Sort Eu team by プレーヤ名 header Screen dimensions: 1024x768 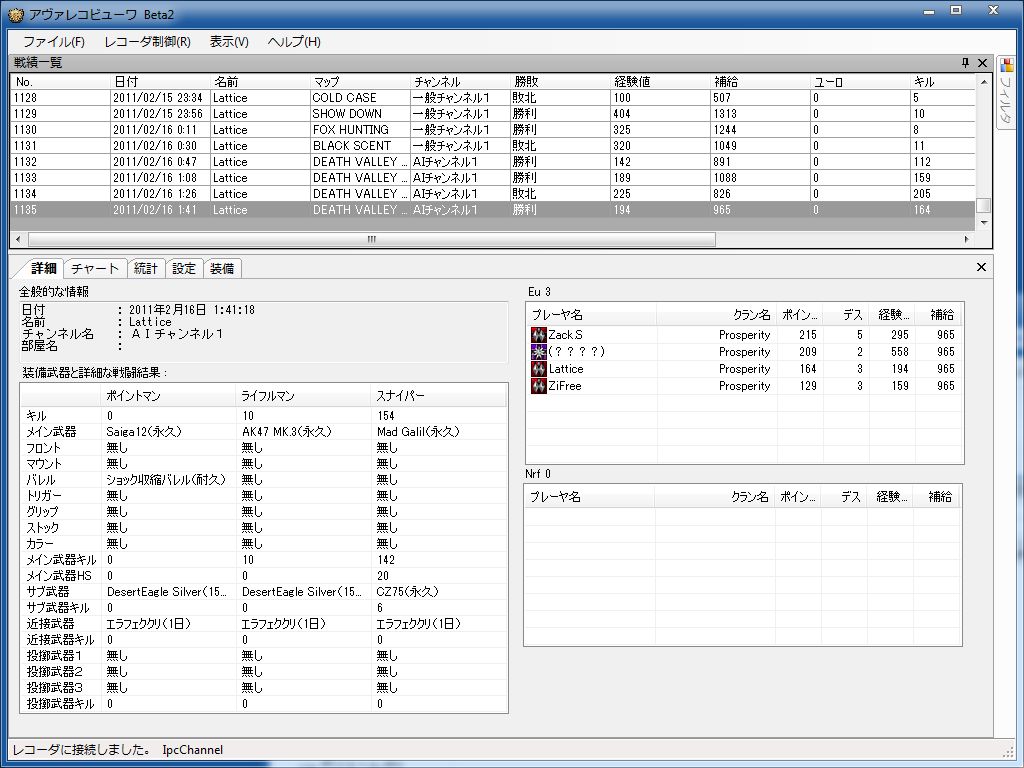(x=592, y=315)
